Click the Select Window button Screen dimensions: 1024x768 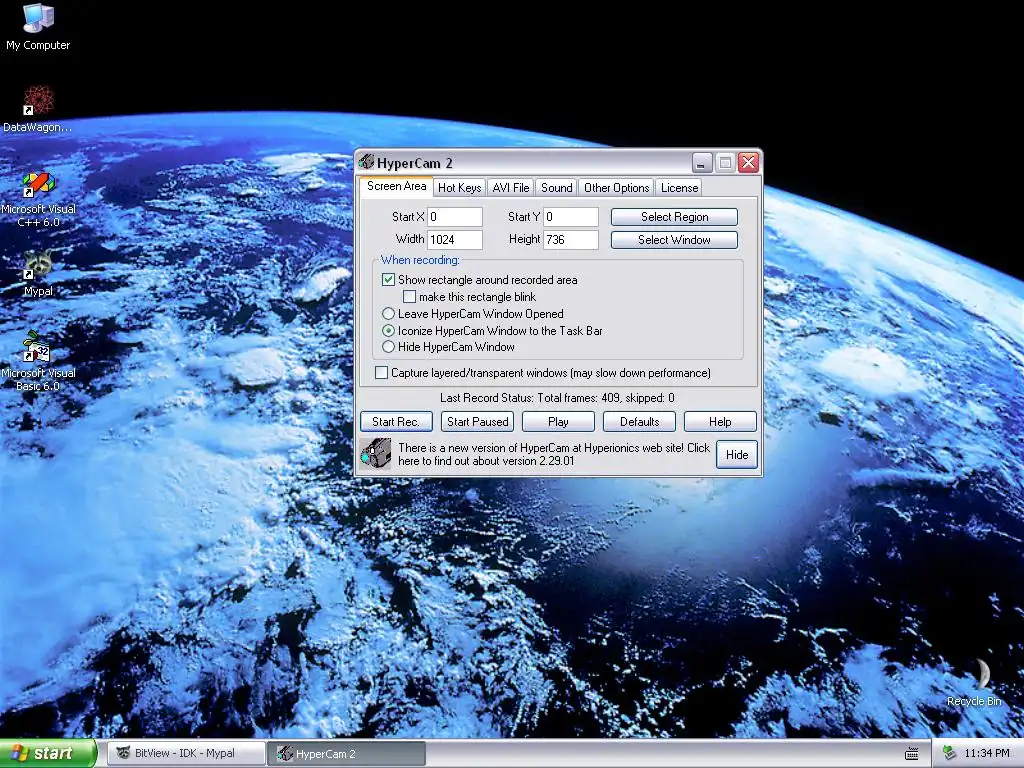(674, 240)
